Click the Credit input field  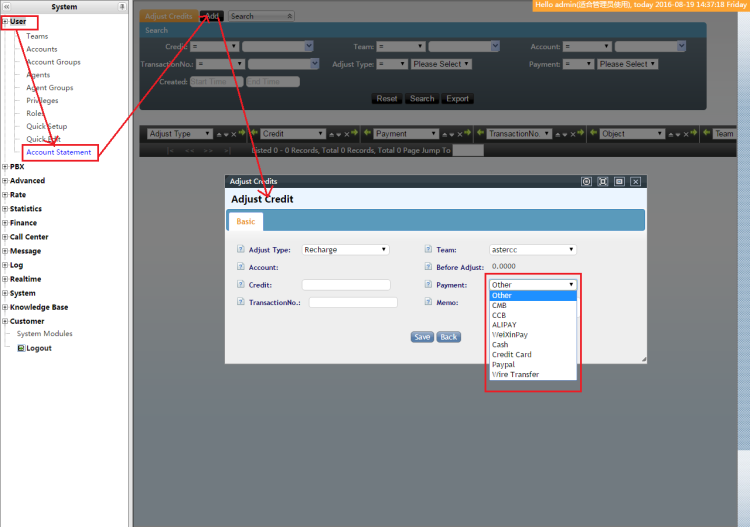[346, 285]
